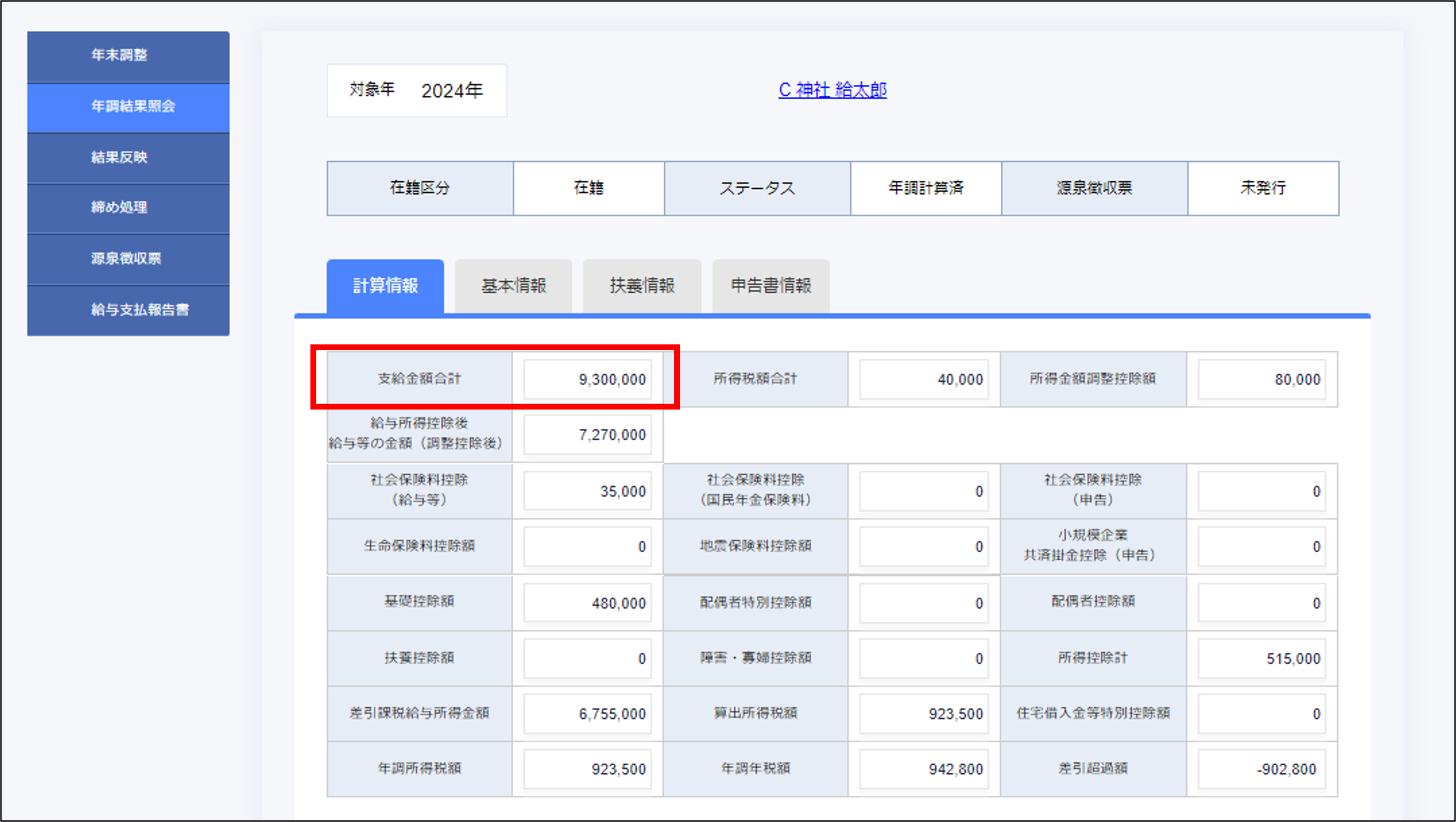Image resolution: width=1456 pixels, height=822 pixels.
Task: Click the 所得金額調整控除額 label
Action: [x=1093, y=379]
